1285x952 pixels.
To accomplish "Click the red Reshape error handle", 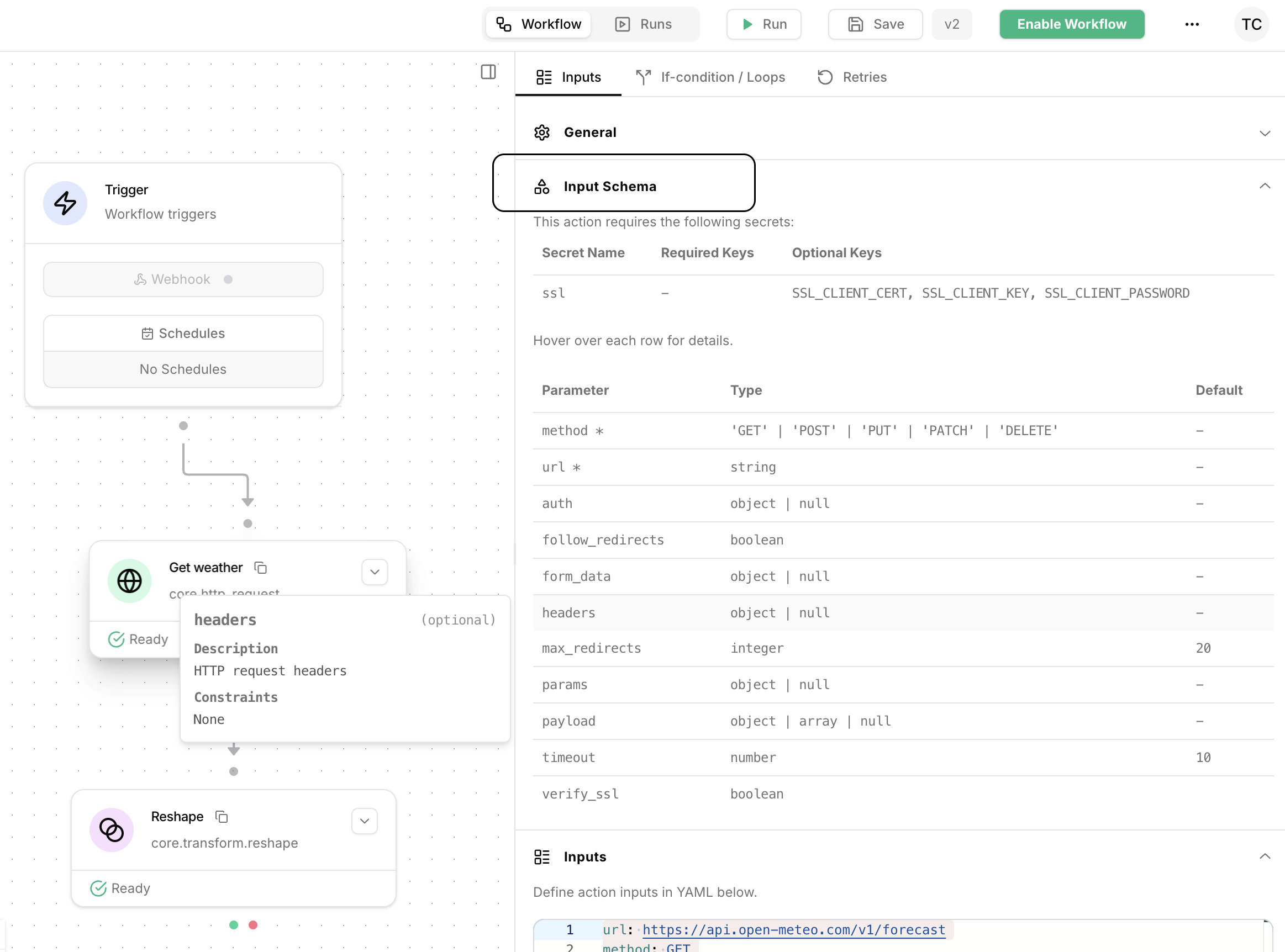I will [252, 925].
